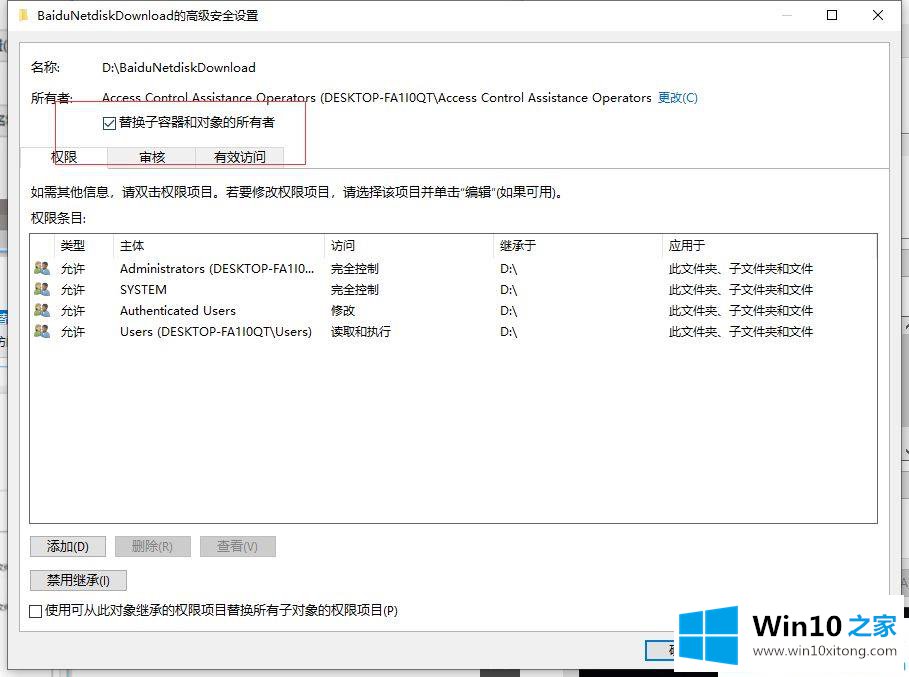The image size is (909, 677).
Task: Click 允许 in the Authenticated Users row
Action: 72,310
